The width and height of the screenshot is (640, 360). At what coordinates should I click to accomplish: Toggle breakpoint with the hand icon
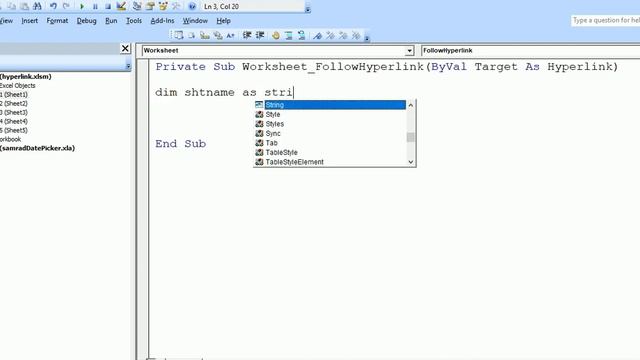coord(276,36)
